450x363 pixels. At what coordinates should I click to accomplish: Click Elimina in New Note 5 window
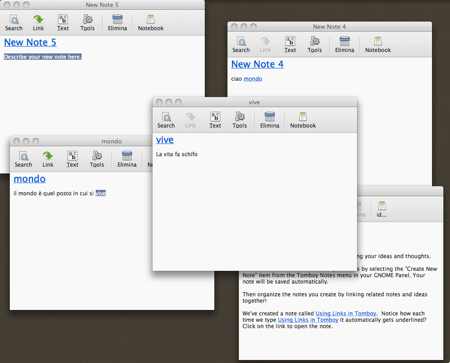117,23
